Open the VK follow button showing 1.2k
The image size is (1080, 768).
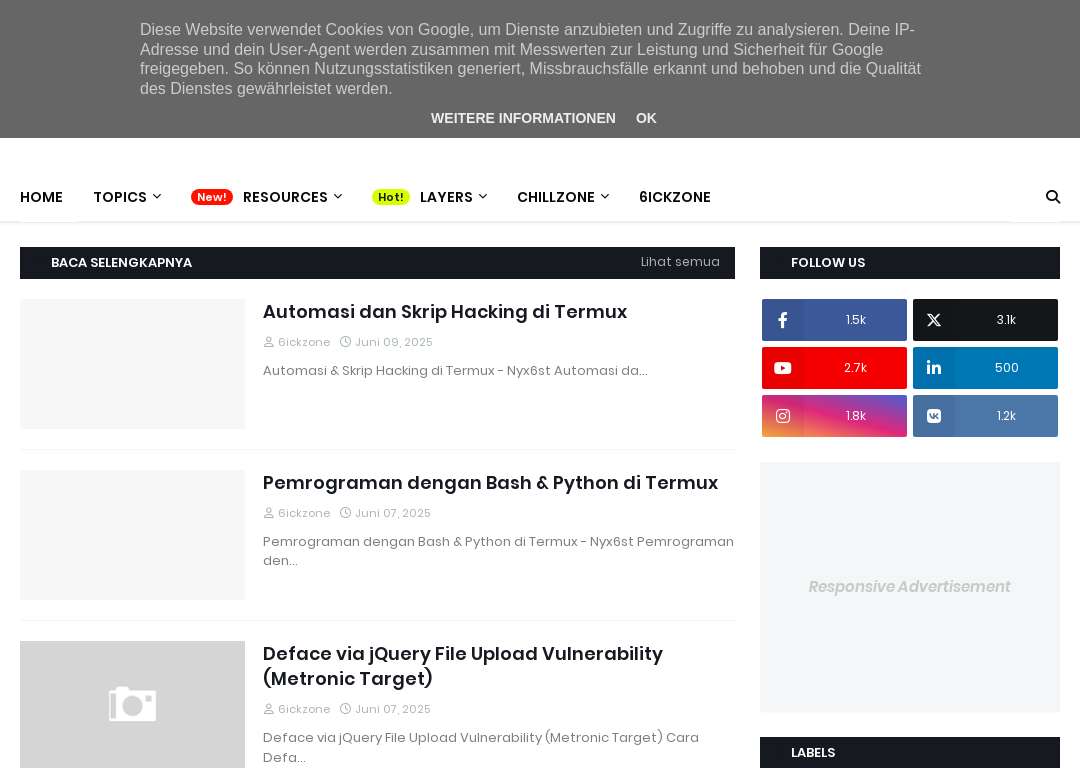[985, 416]
